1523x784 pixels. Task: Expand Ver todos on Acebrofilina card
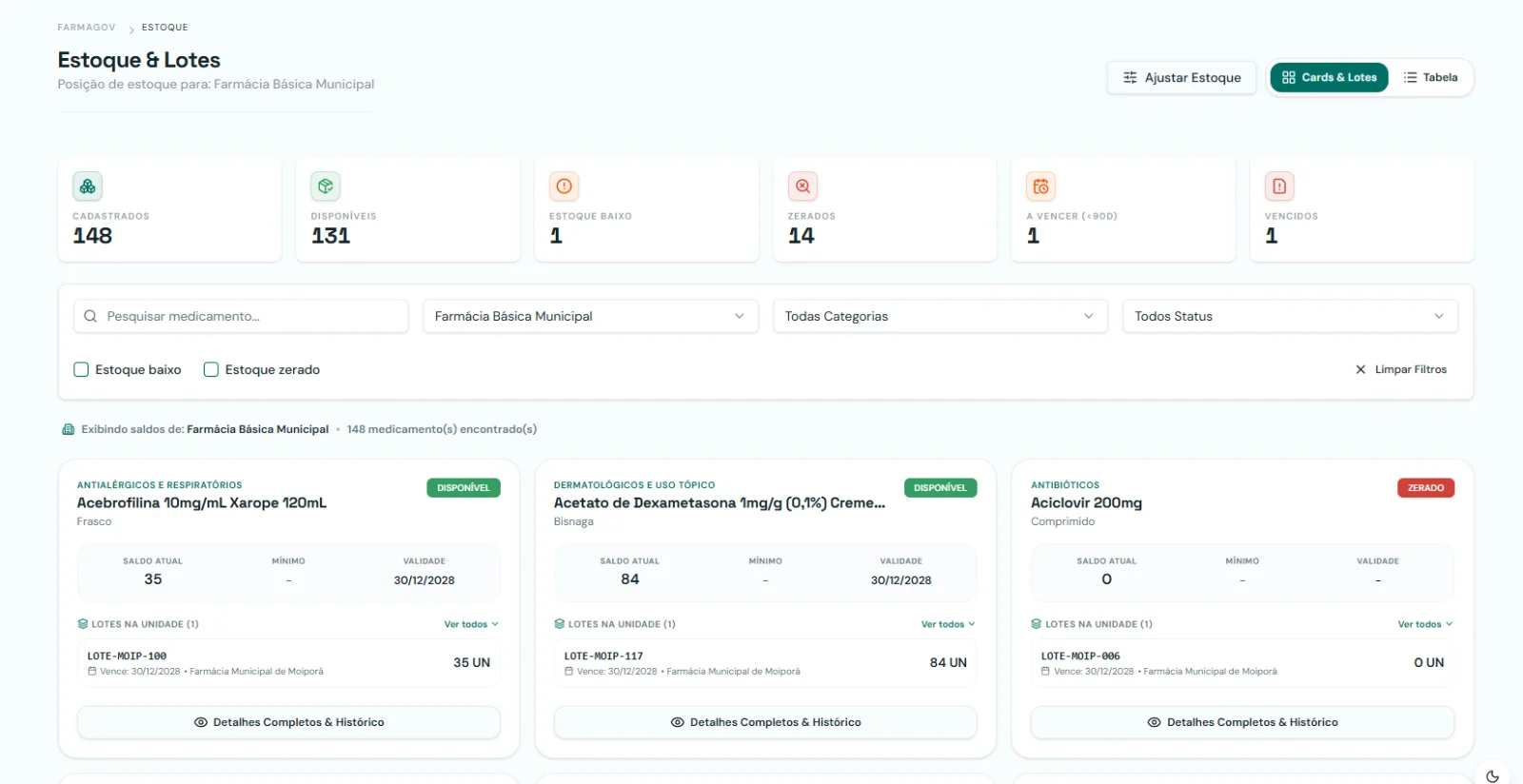tap(471, 624)
